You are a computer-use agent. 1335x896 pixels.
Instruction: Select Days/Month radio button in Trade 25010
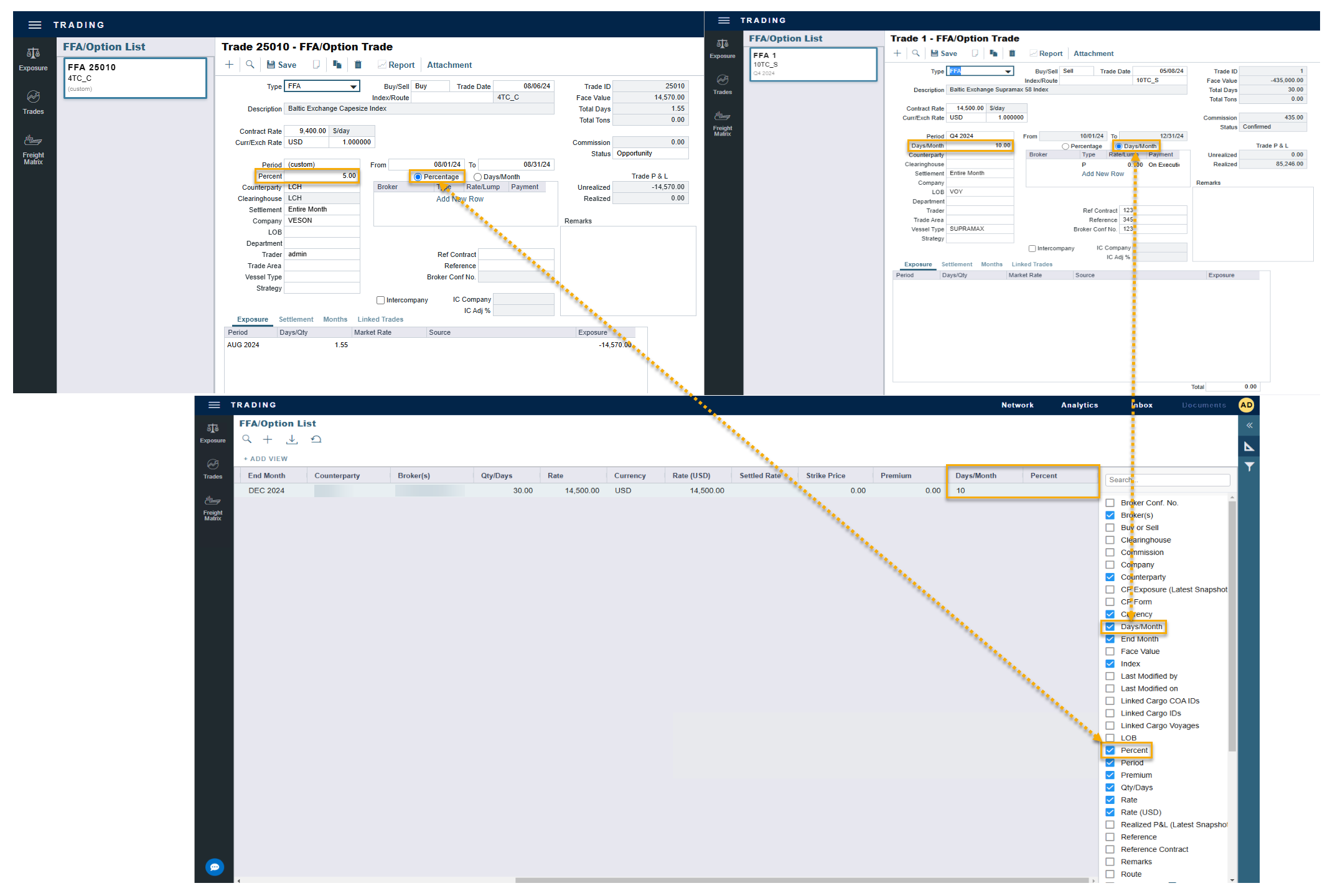pyautogui.click(x=478, y=177)
